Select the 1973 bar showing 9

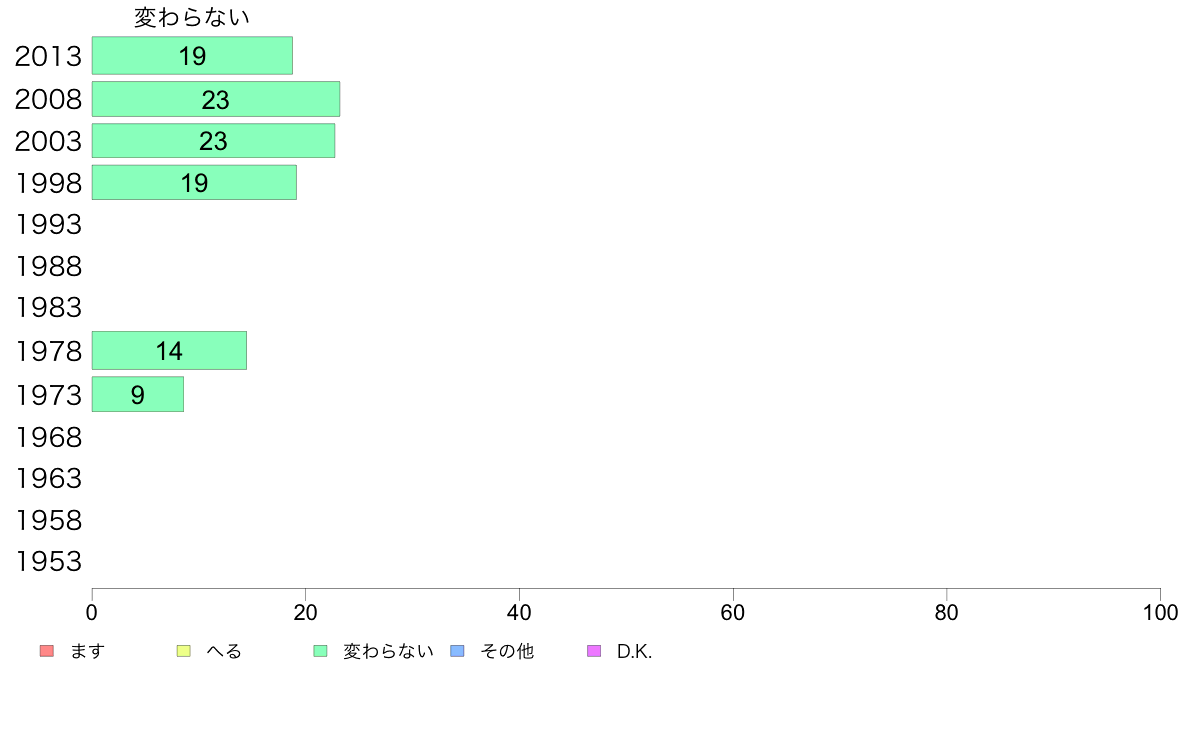[138, 394]
